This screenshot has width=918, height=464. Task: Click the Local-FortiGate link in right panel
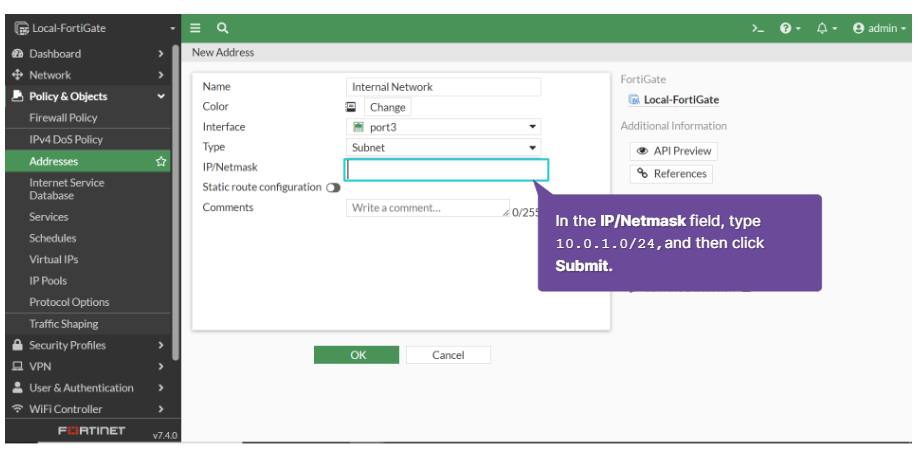(x=681, y=99)
